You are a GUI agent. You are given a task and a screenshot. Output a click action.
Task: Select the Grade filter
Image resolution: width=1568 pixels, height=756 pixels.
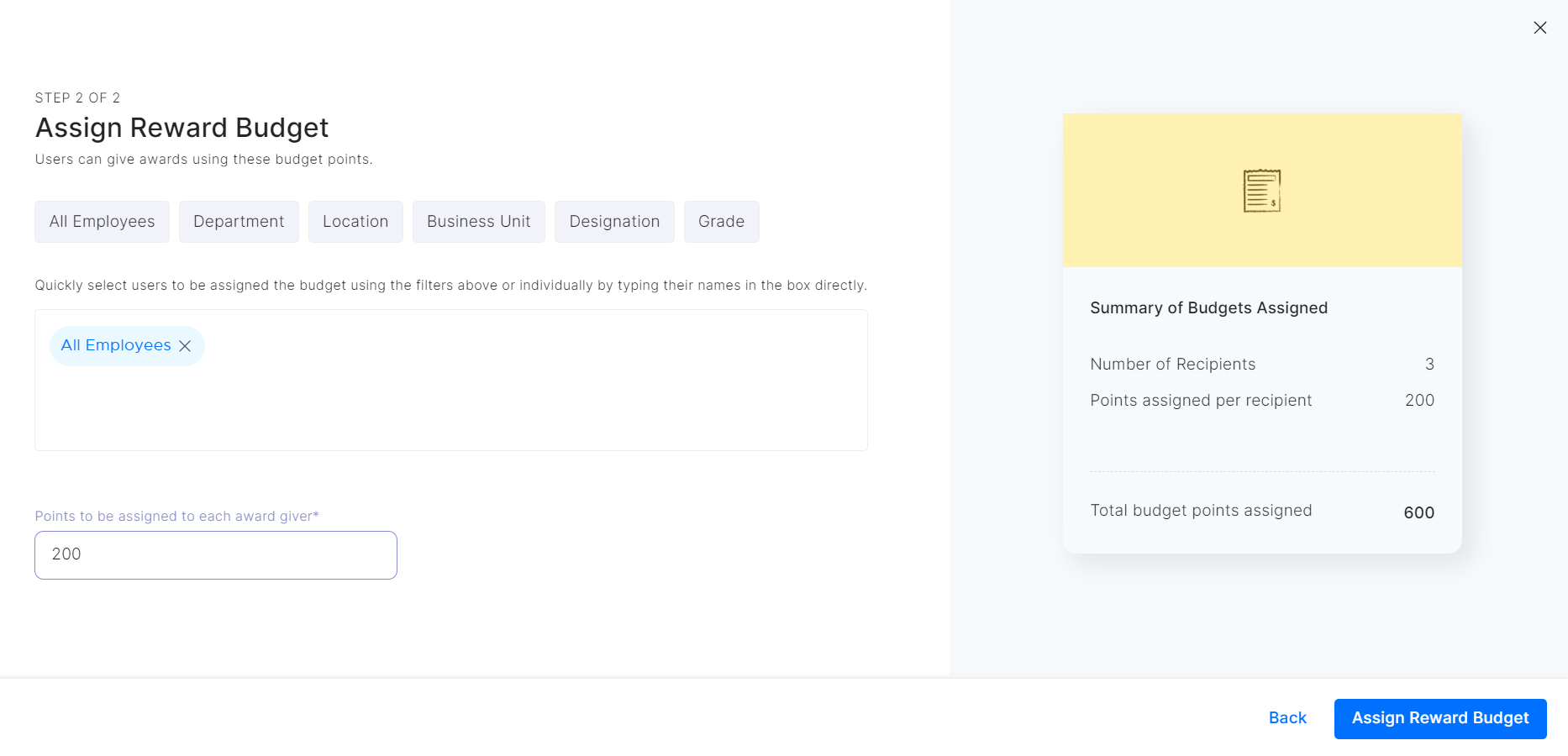[721, 222]
